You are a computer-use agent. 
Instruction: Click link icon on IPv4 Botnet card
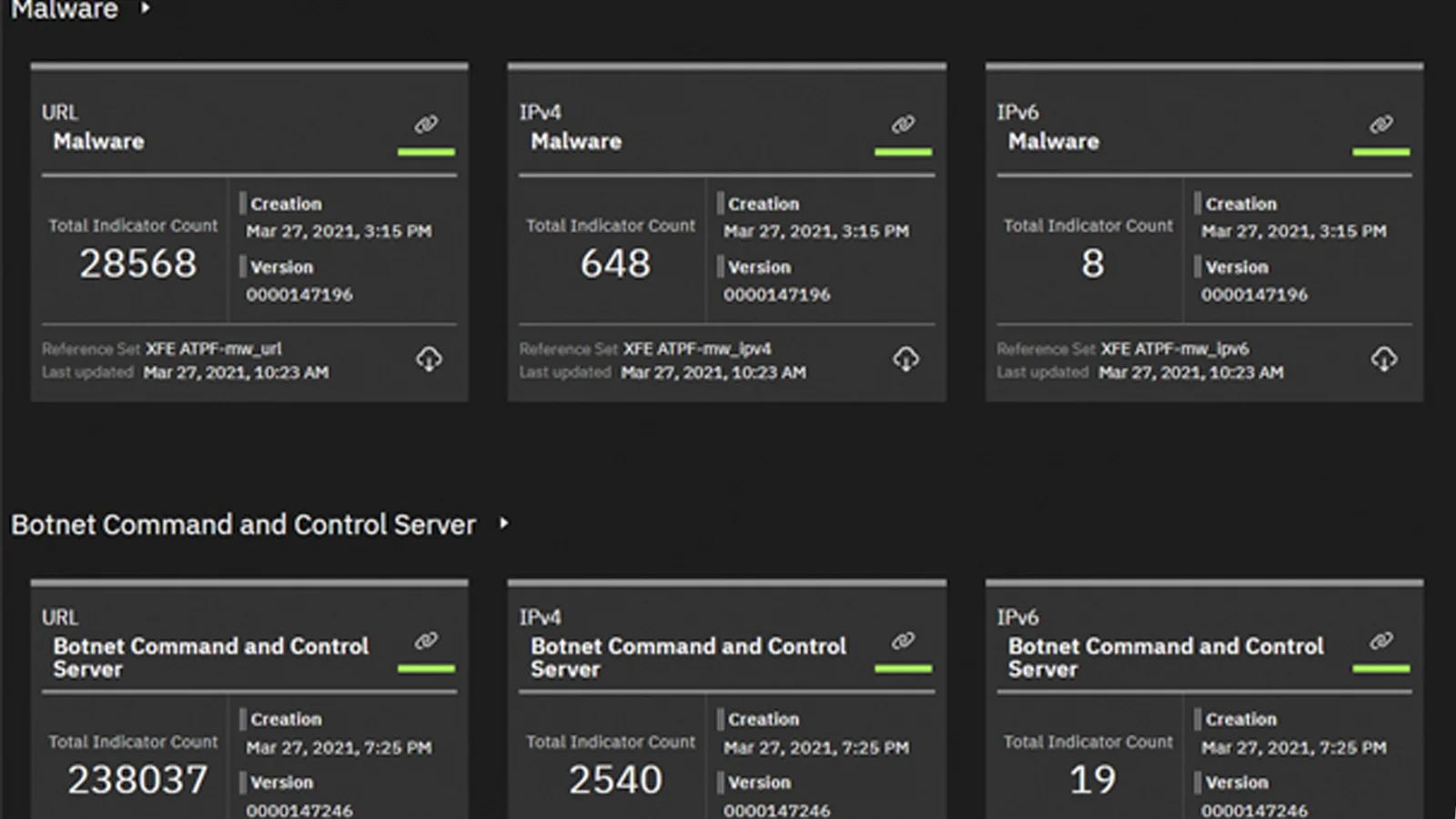point(903,642)
